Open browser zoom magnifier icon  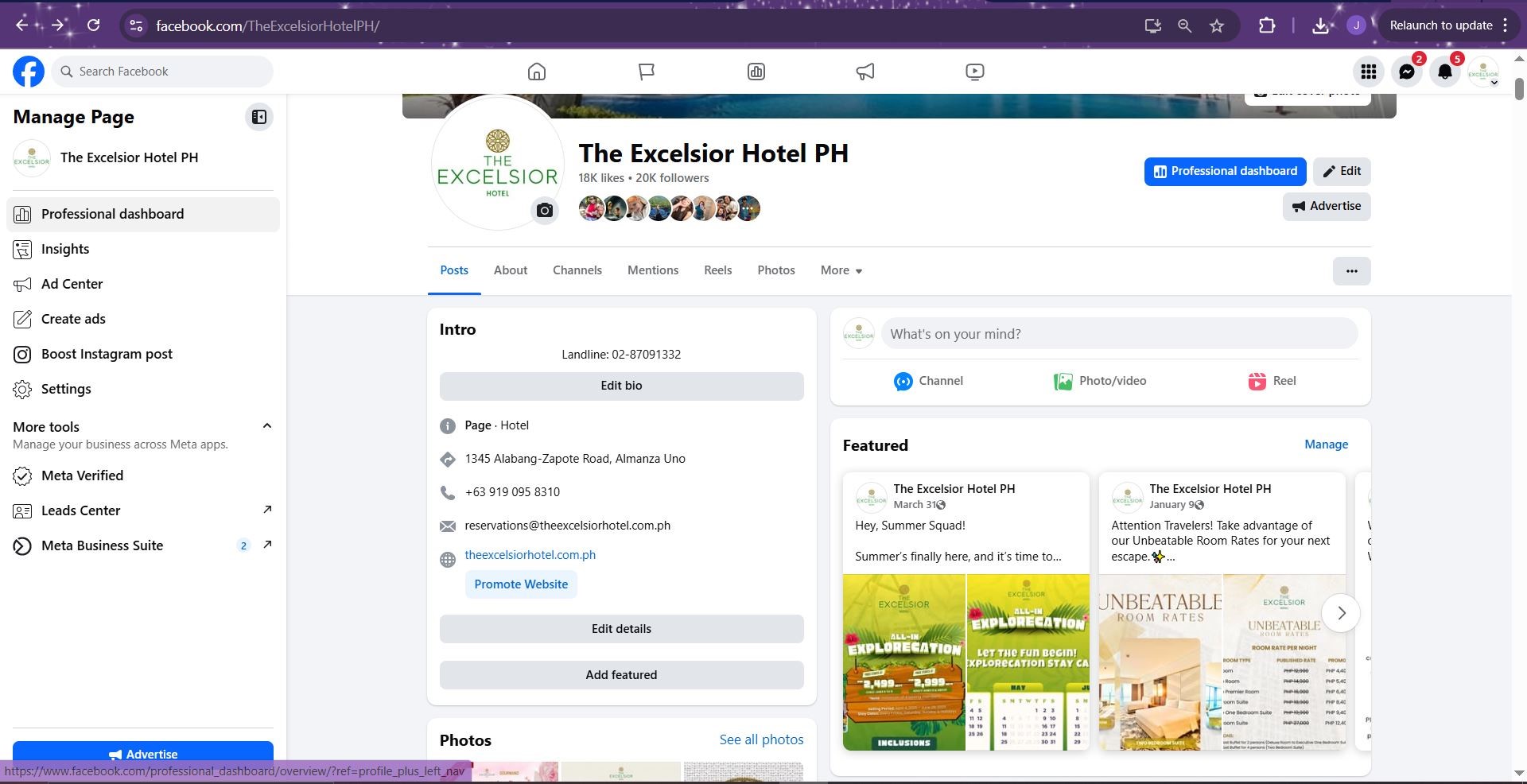(1184, 25)
